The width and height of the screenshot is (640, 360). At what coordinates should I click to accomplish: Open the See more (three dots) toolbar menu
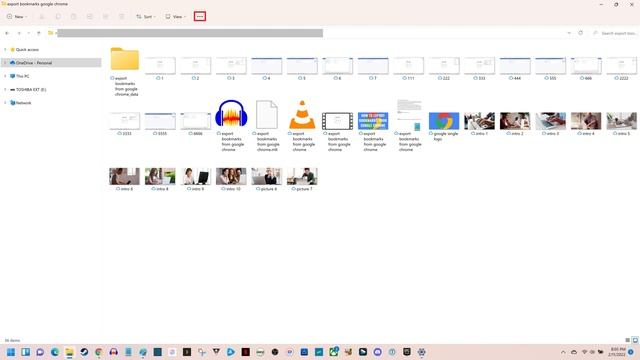pyautogui.click(x=200, y=16)
